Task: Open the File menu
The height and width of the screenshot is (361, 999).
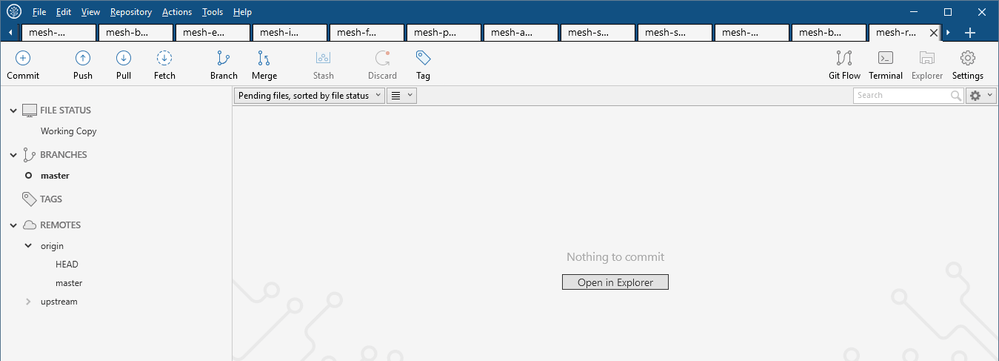Action: pos(39,12)
